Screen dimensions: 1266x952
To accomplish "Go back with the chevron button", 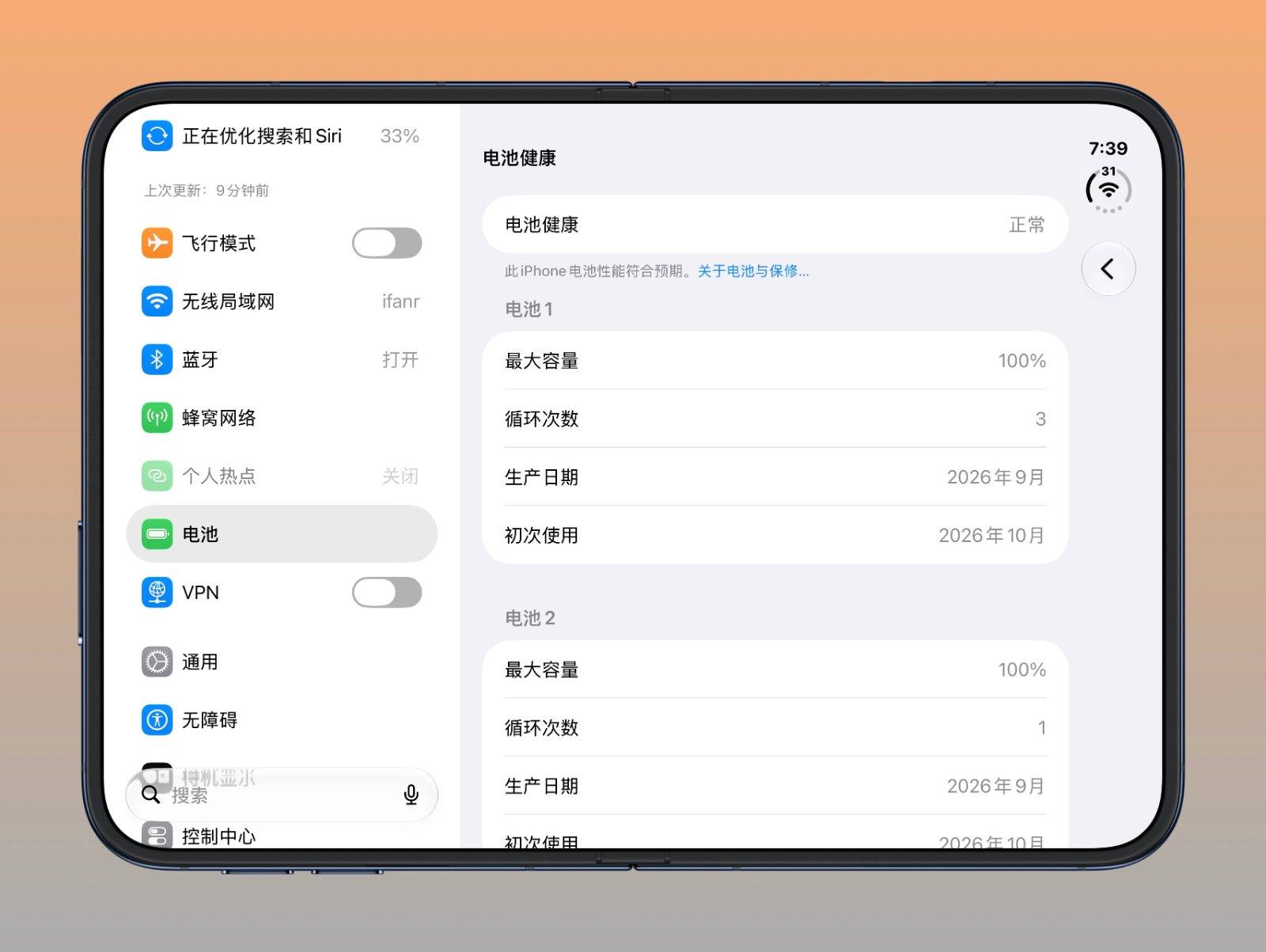I will click(x=1109, y=269).
